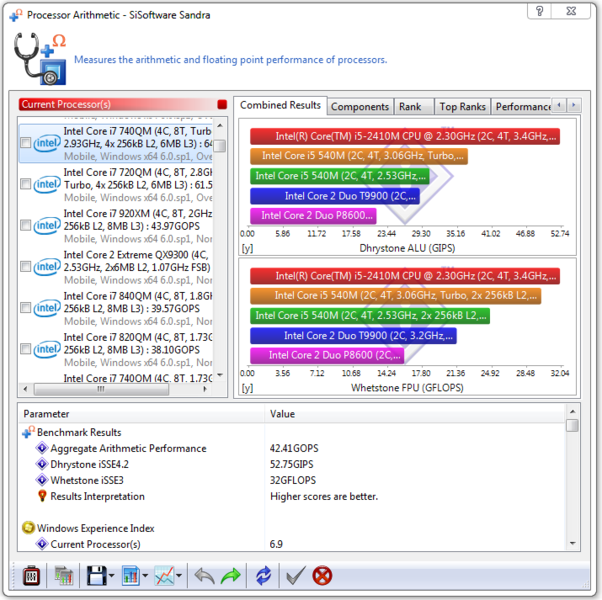
Task: Open the save icon dropdown arrow
Action: pos(111,576)
